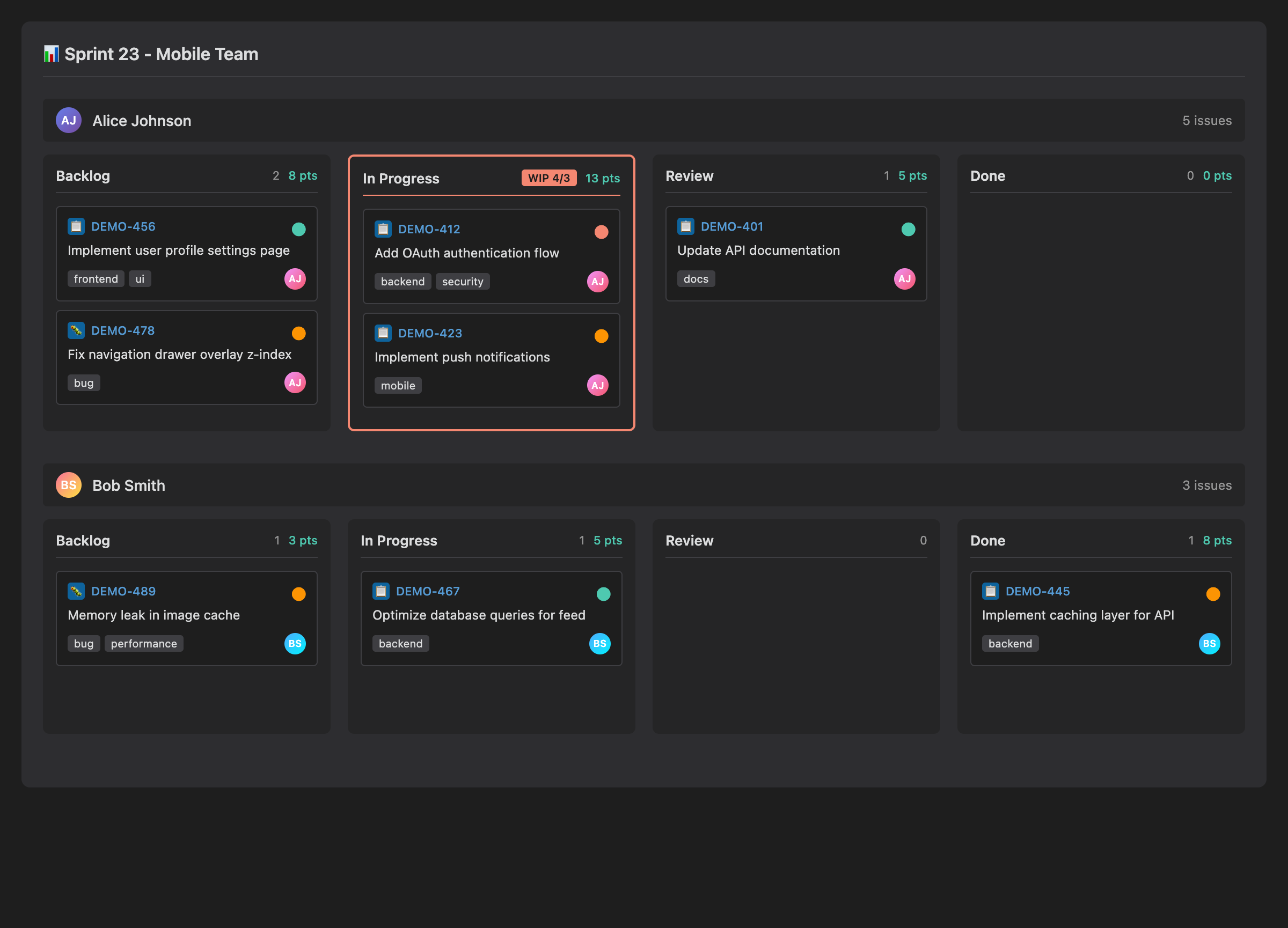
Task: Click the BS assignee avatar on DEMO-445
Action: tap(1210, 644)
